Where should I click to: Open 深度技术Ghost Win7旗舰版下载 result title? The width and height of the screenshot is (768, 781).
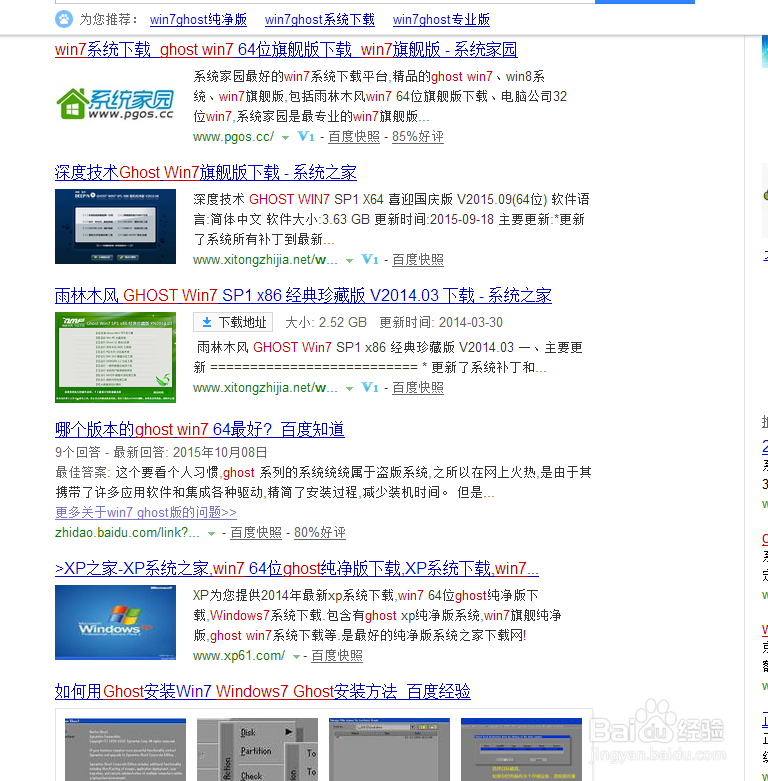(x=206, y=172)
